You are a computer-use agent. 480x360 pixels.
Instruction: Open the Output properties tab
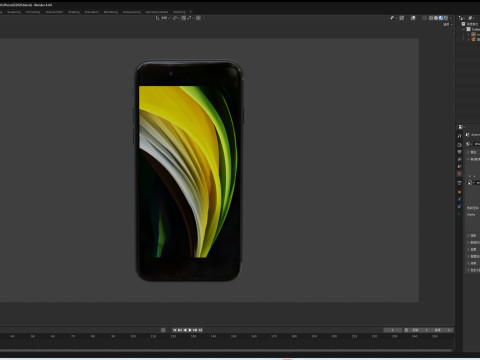(459, 152)
